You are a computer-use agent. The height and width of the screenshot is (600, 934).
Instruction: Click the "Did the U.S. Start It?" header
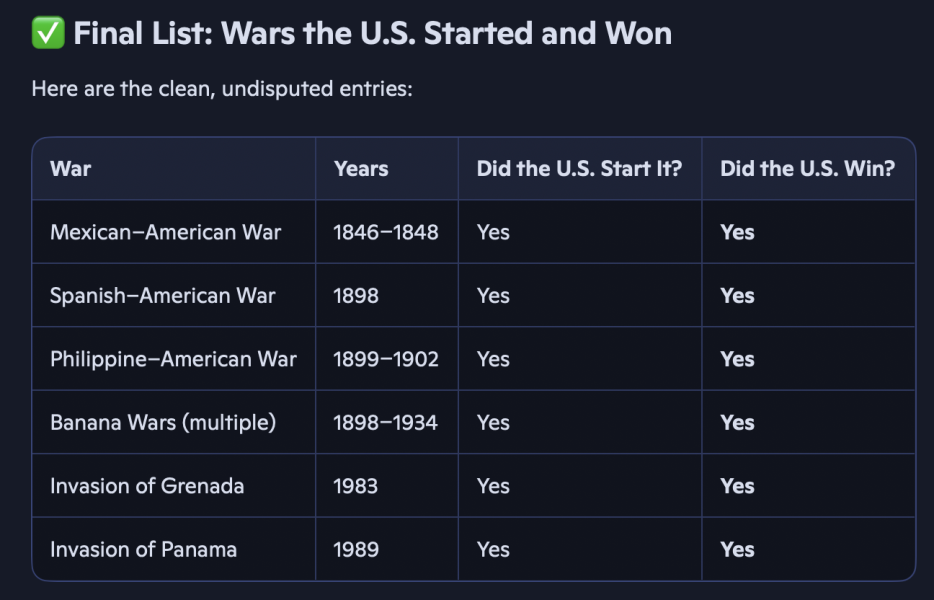(579, 168)
